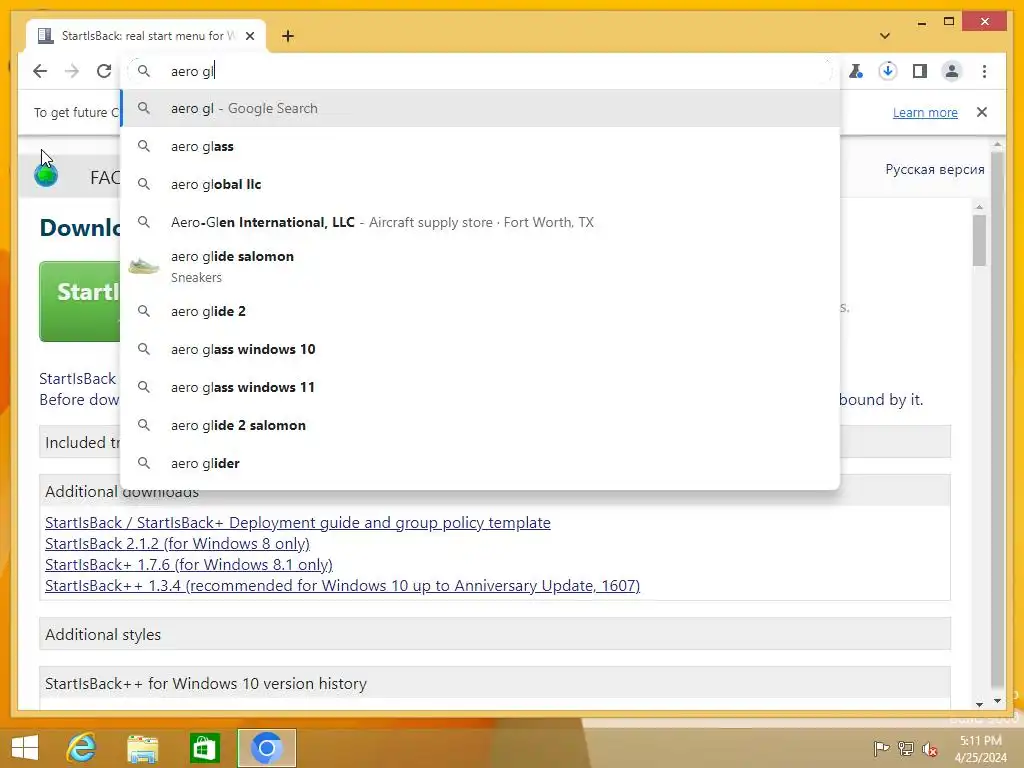Open File Explorer from taskbar
This screenshot has height=768, width=1024.
point(142,748)
